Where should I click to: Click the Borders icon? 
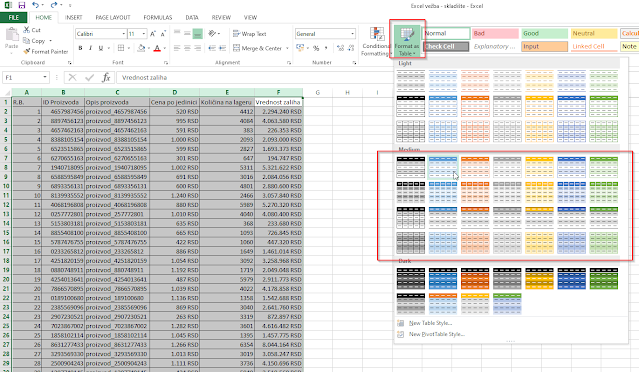121,48
